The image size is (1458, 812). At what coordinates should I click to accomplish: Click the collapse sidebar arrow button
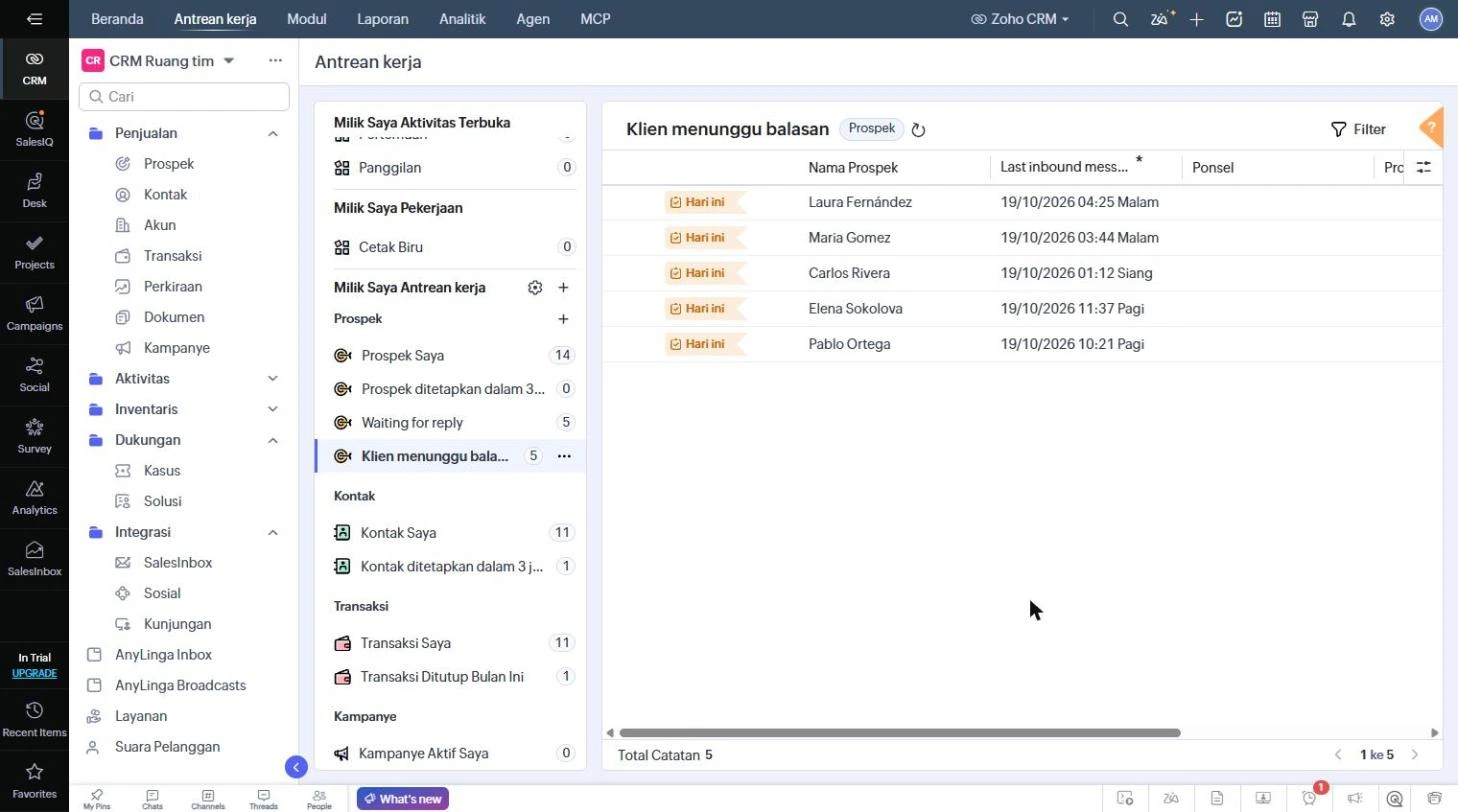pos(296,767)
